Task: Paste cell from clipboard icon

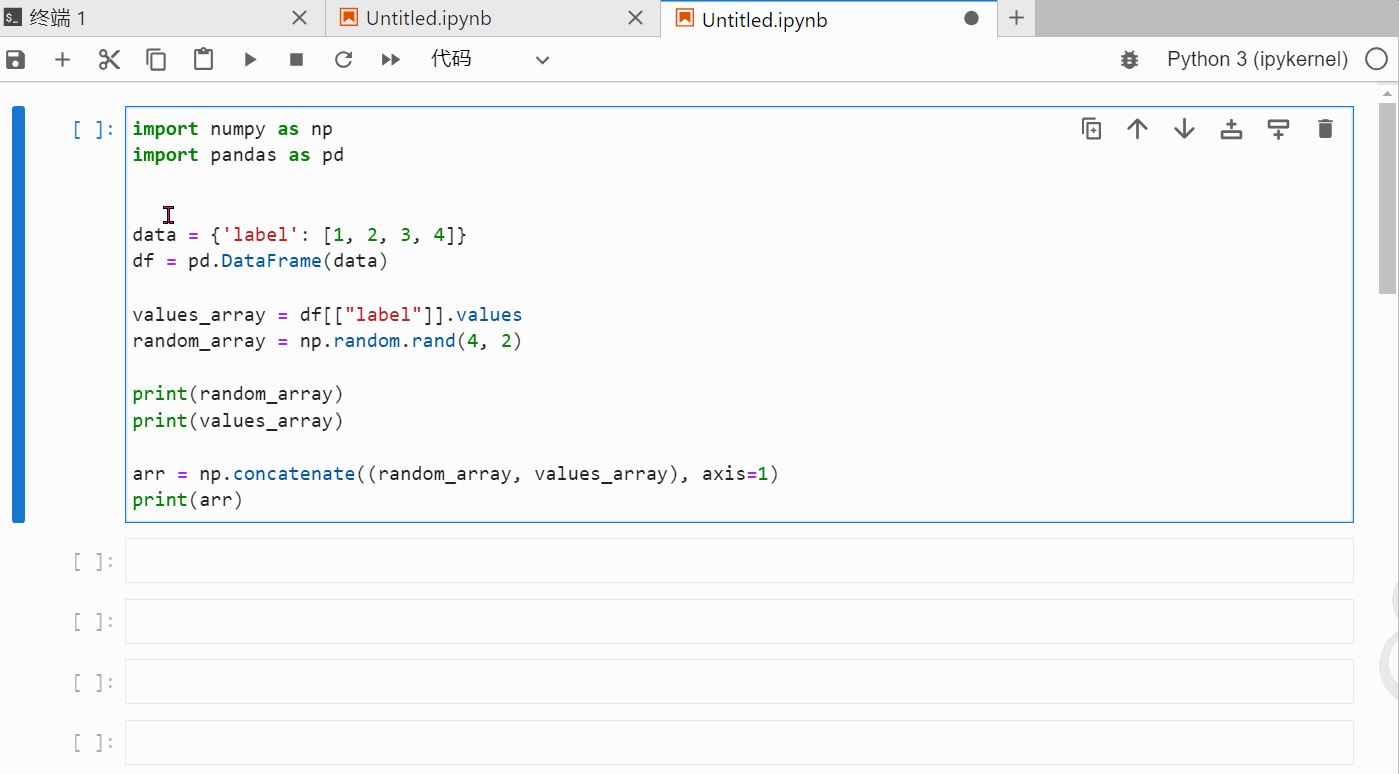Action: (203, 60)
